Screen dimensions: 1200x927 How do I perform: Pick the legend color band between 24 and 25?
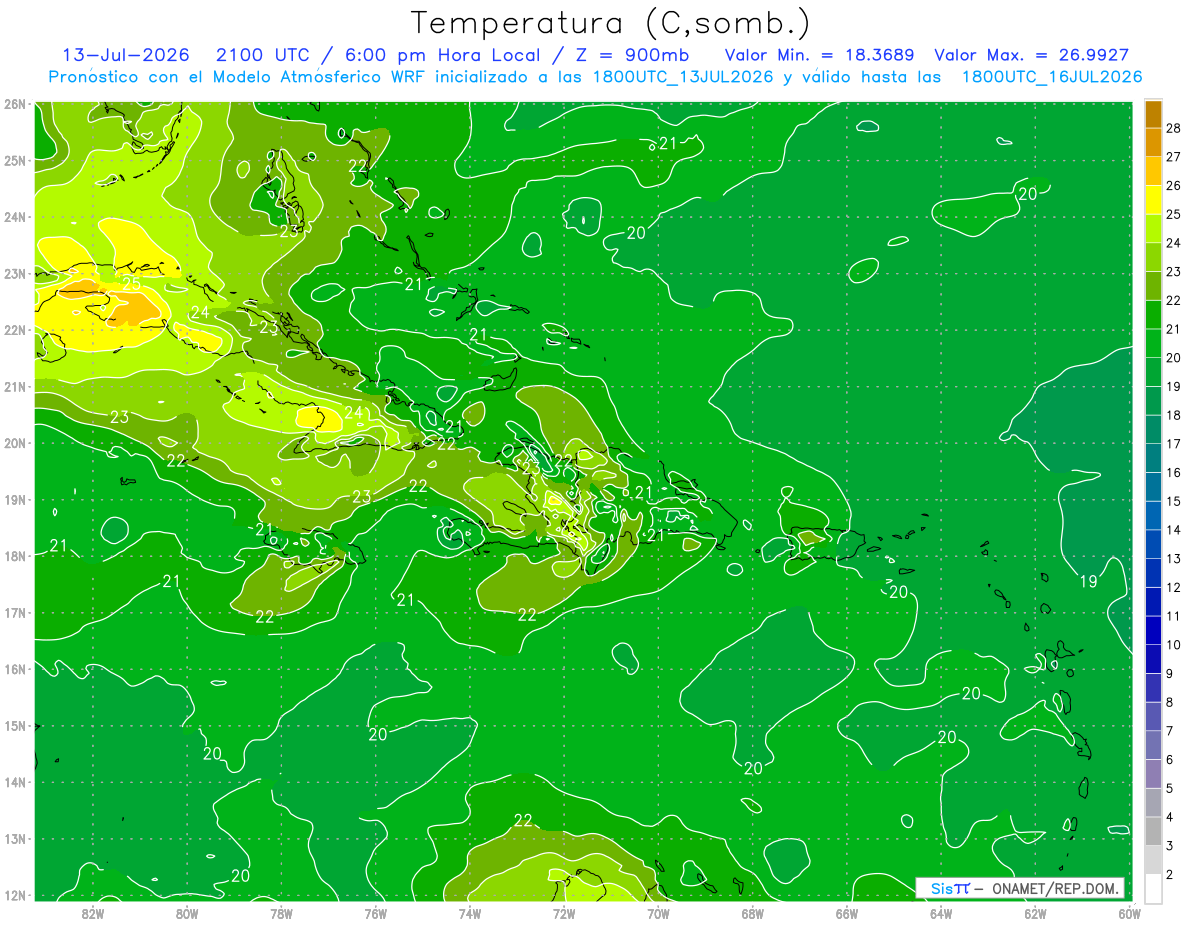coord(1153,228)
